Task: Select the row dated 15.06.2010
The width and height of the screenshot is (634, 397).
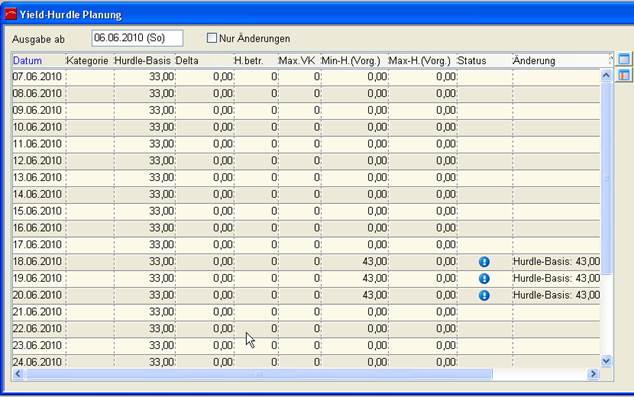Action: click(x=306, y=211)
